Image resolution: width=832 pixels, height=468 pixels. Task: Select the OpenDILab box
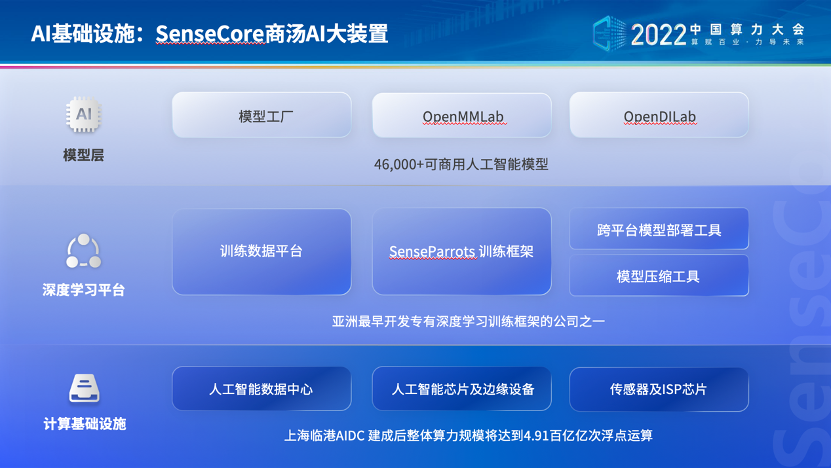pos(659,115)
